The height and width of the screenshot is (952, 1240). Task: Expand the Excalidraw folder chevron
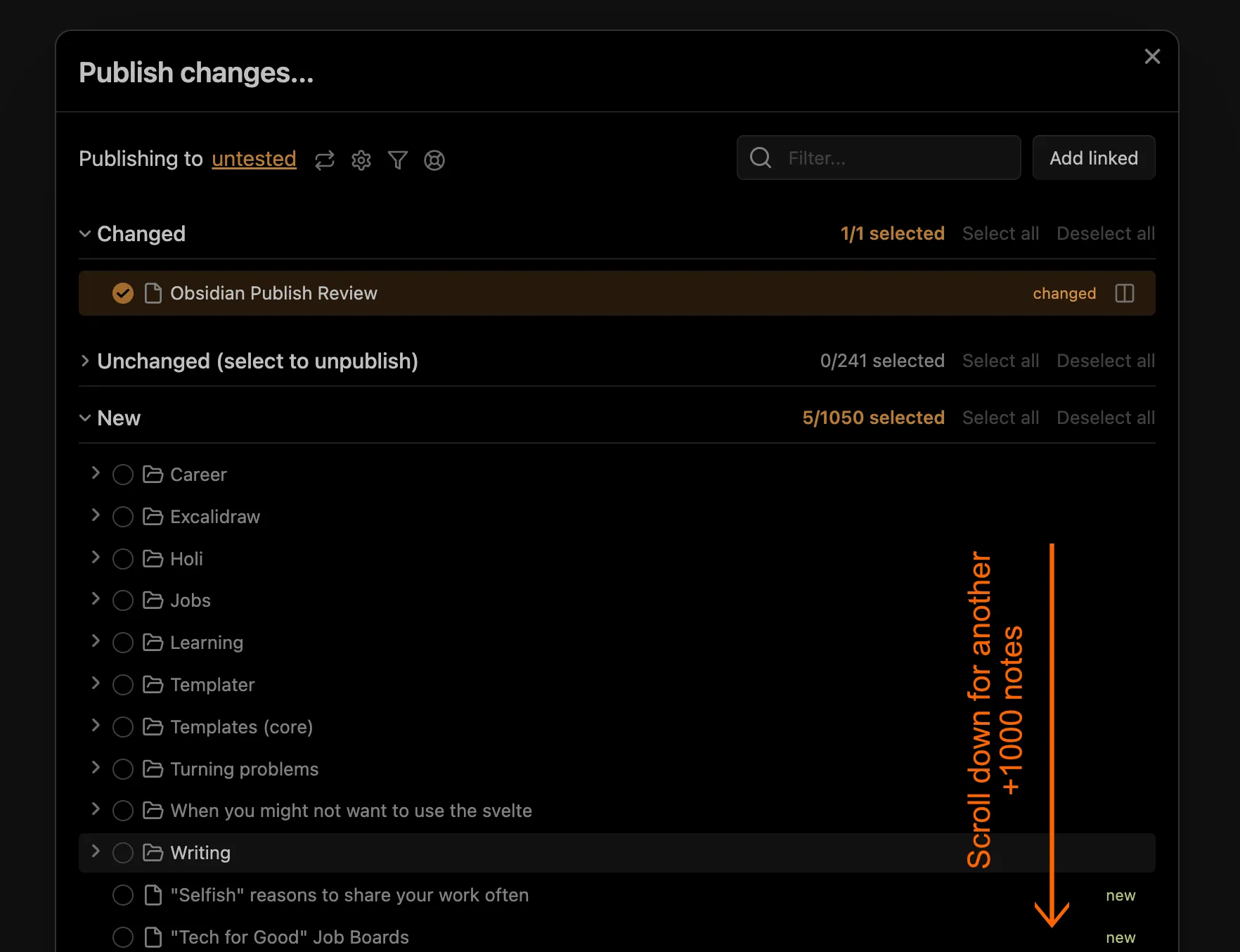[x=96, y=515]
